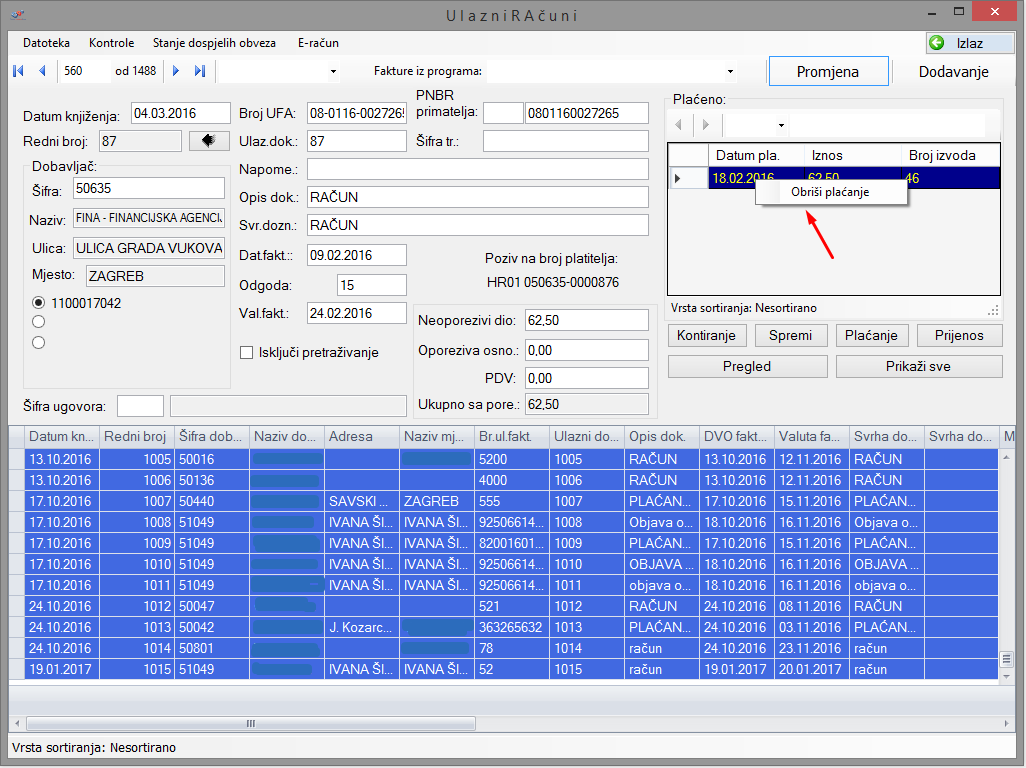Go to the previous record arrow

(x=42, y=71)
